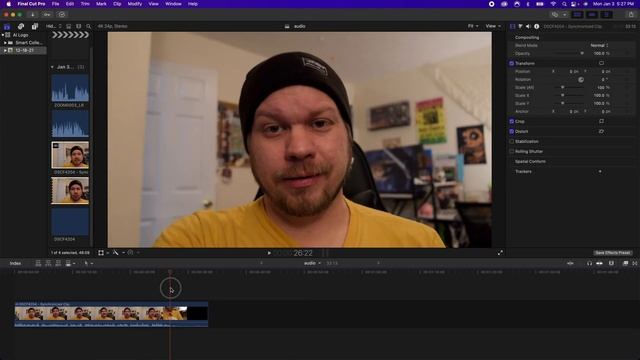The width and height of the screenshot is (640, 360).
Task: Open the Clip menu
Action: 117,4
